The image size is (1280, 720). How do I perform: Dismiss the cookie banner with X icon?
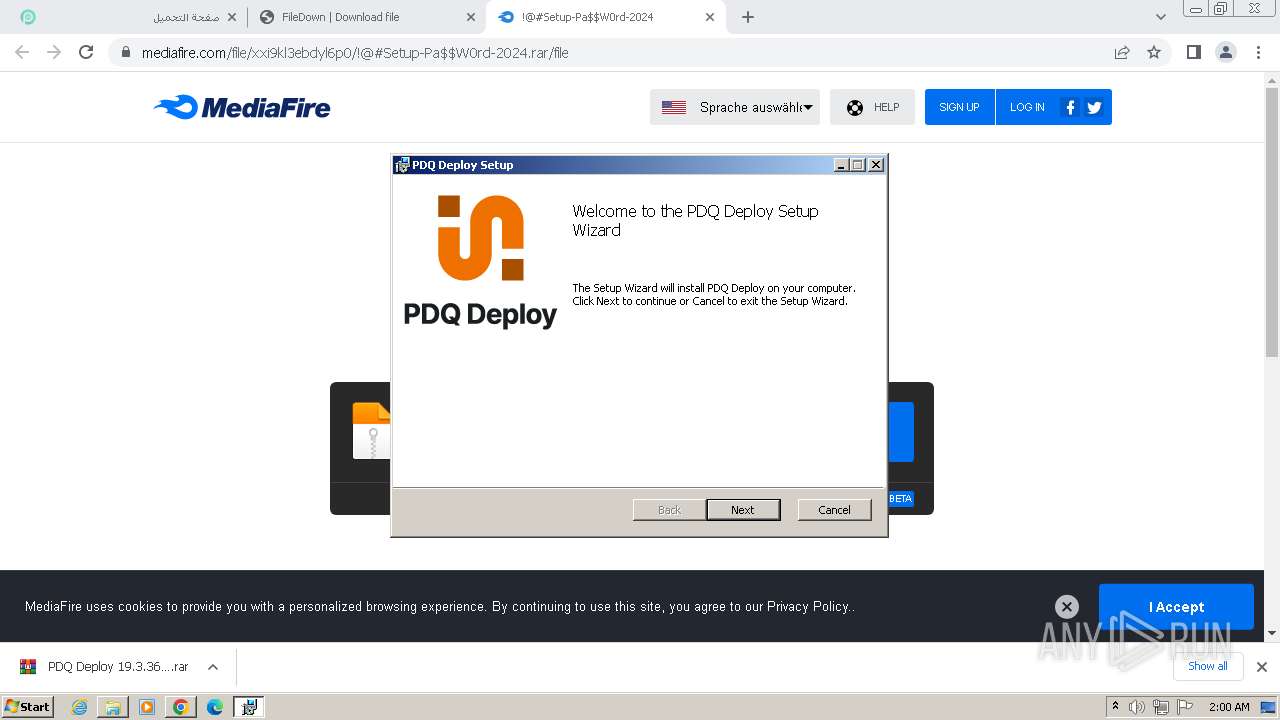tap(1067, 607)
